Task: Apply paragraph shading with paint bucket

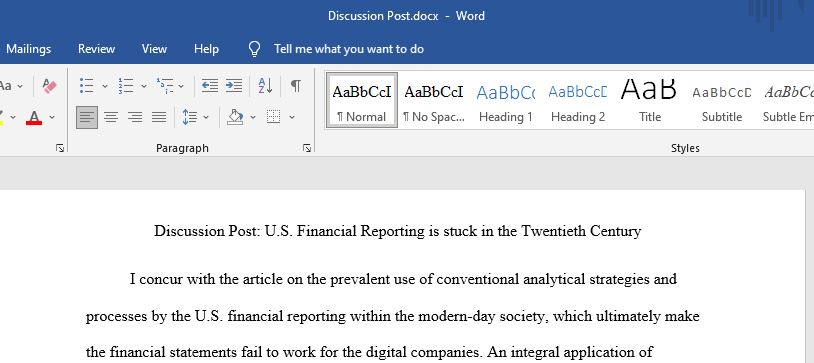Action: point(235,117)
